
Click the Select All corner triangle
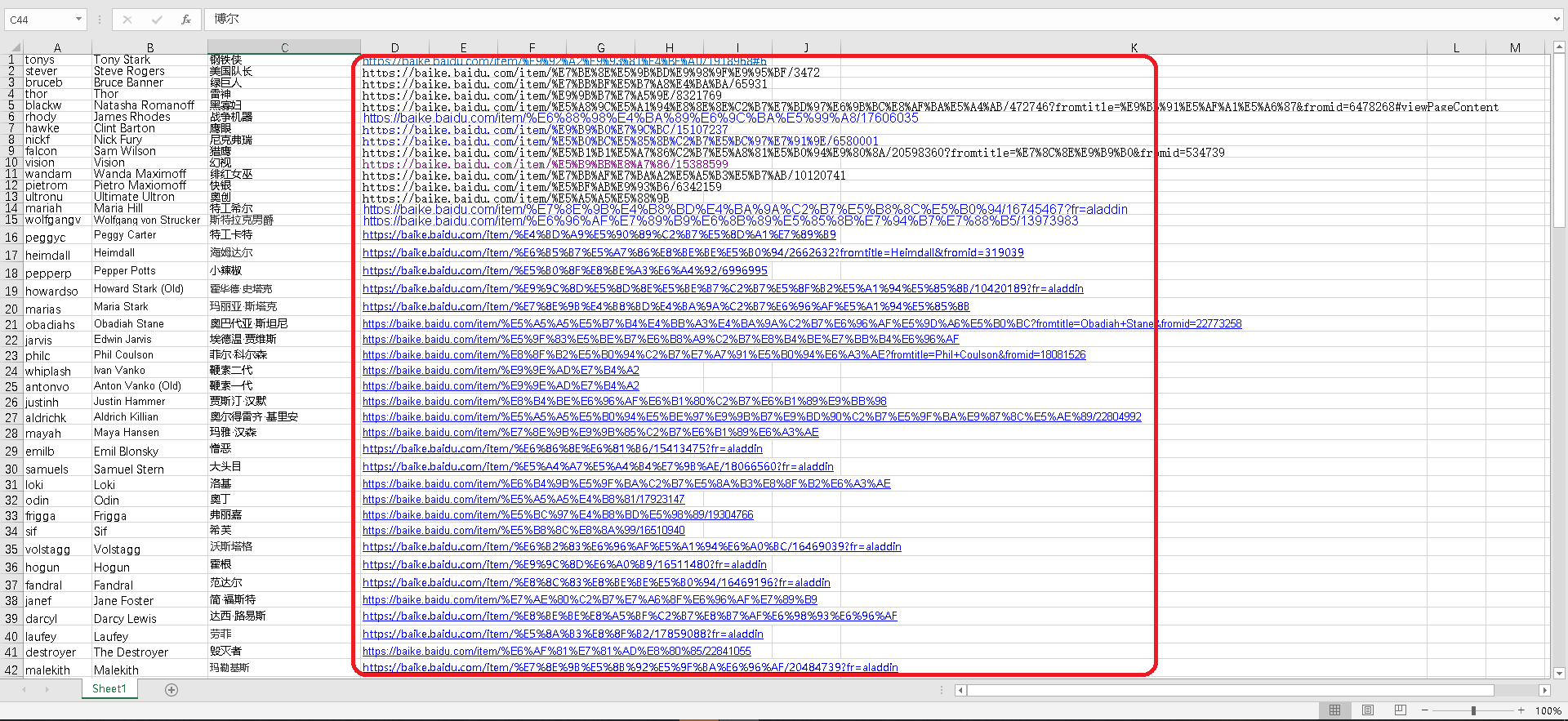tap(12, 47)
